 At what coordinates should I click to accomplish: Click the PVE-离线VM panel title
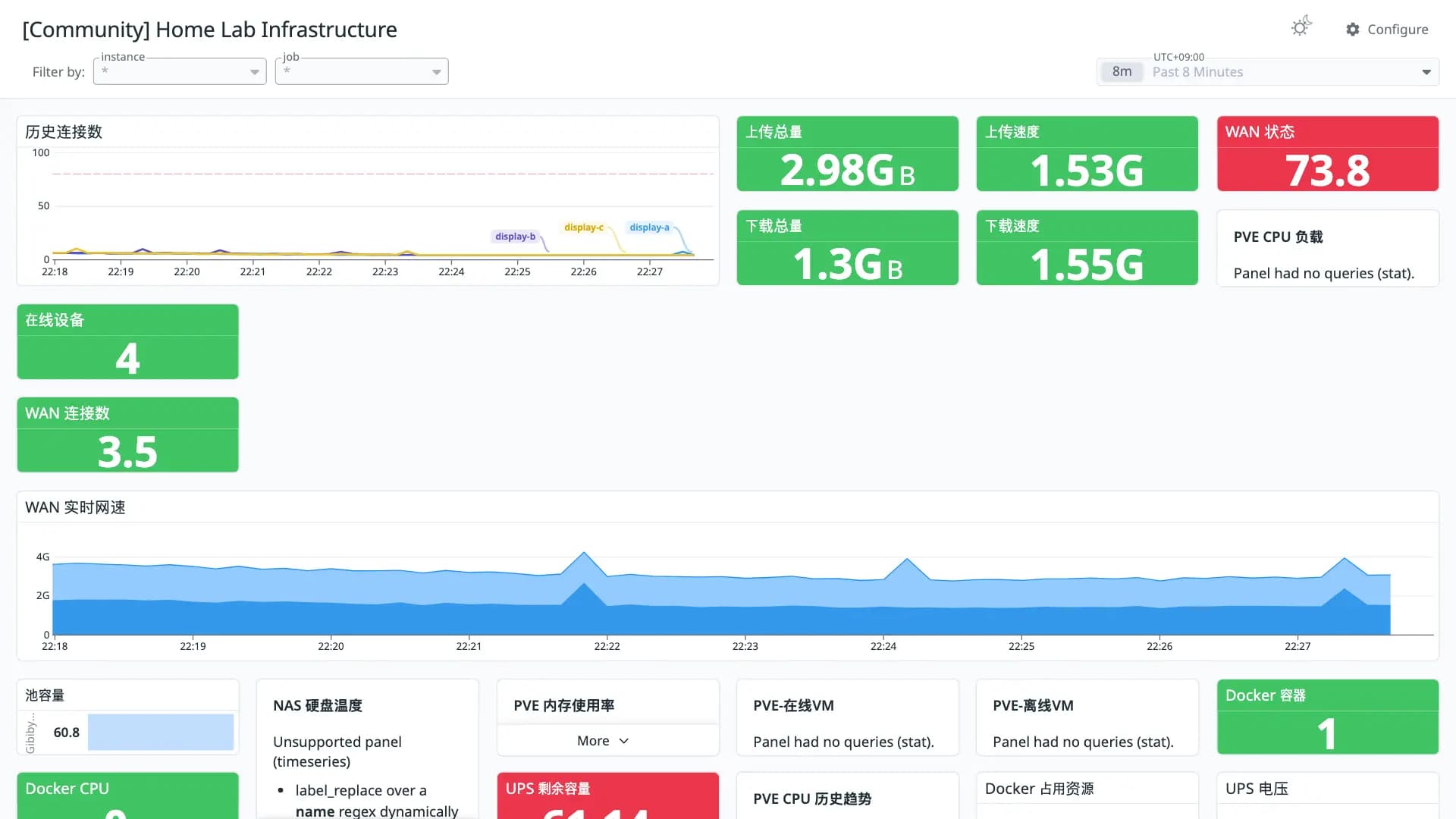(1033, 705)
